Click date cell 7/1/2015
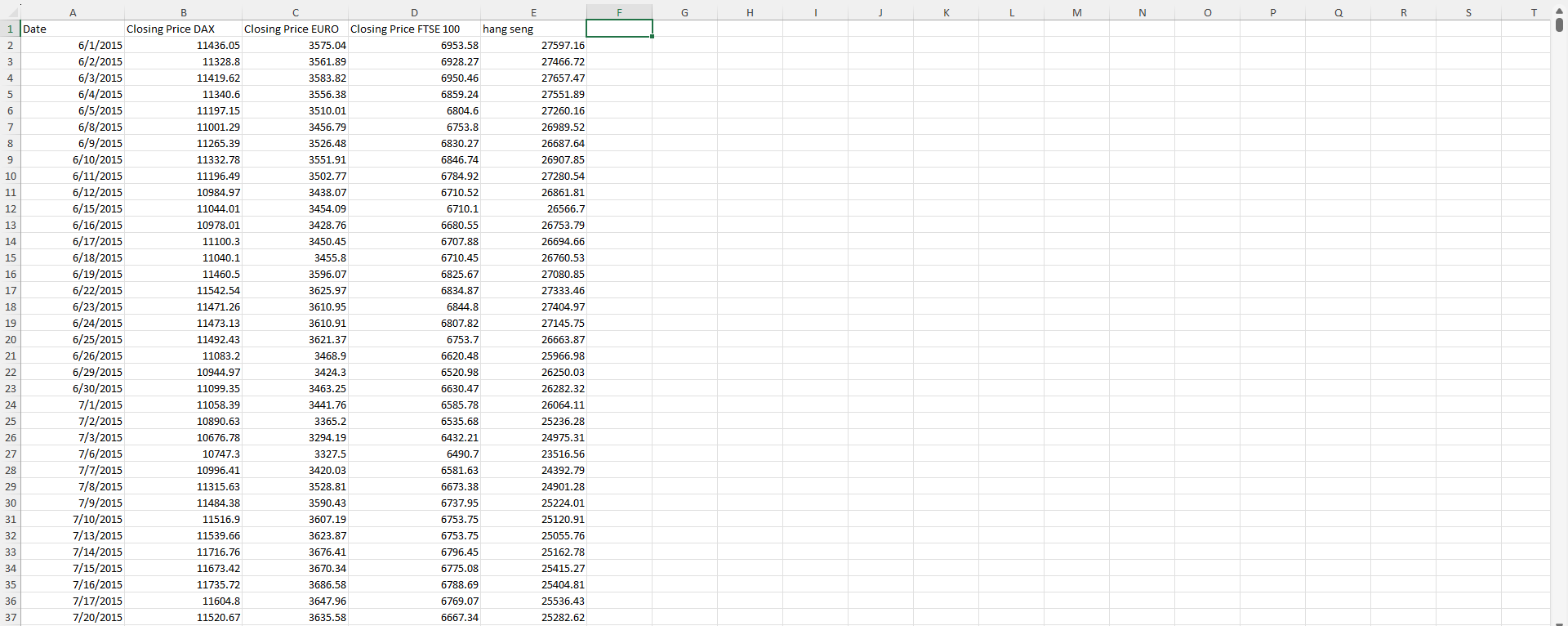 [73, 405]
